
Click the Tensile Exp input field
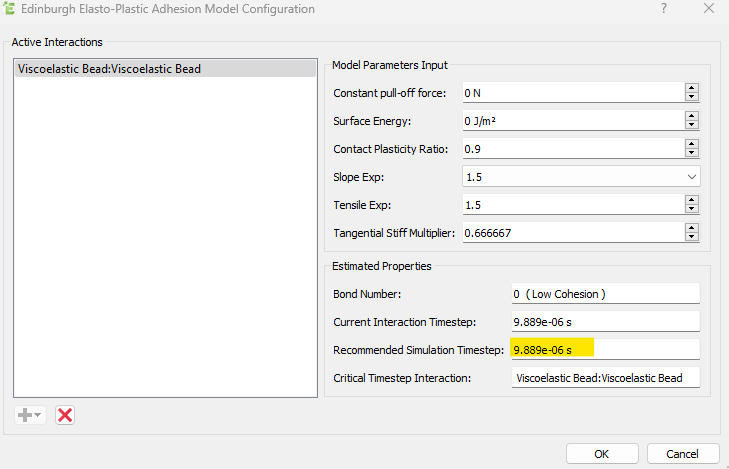pyautogui.click(x=573, y=205)
